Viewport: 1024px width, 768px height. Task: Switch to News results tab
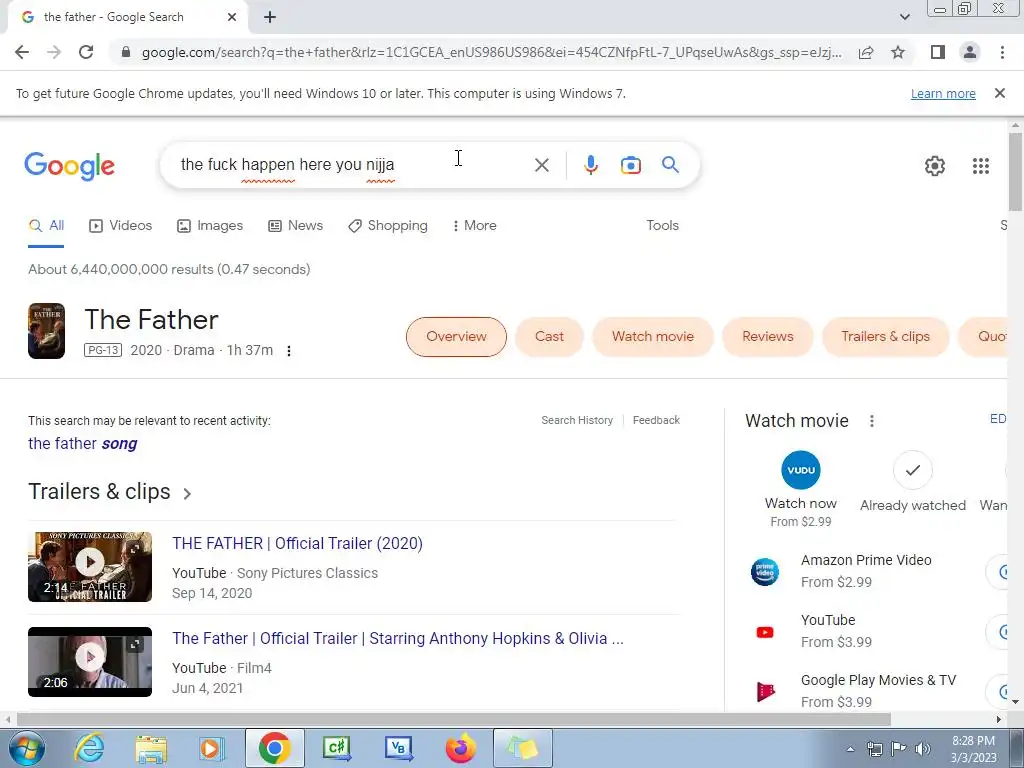295,226
